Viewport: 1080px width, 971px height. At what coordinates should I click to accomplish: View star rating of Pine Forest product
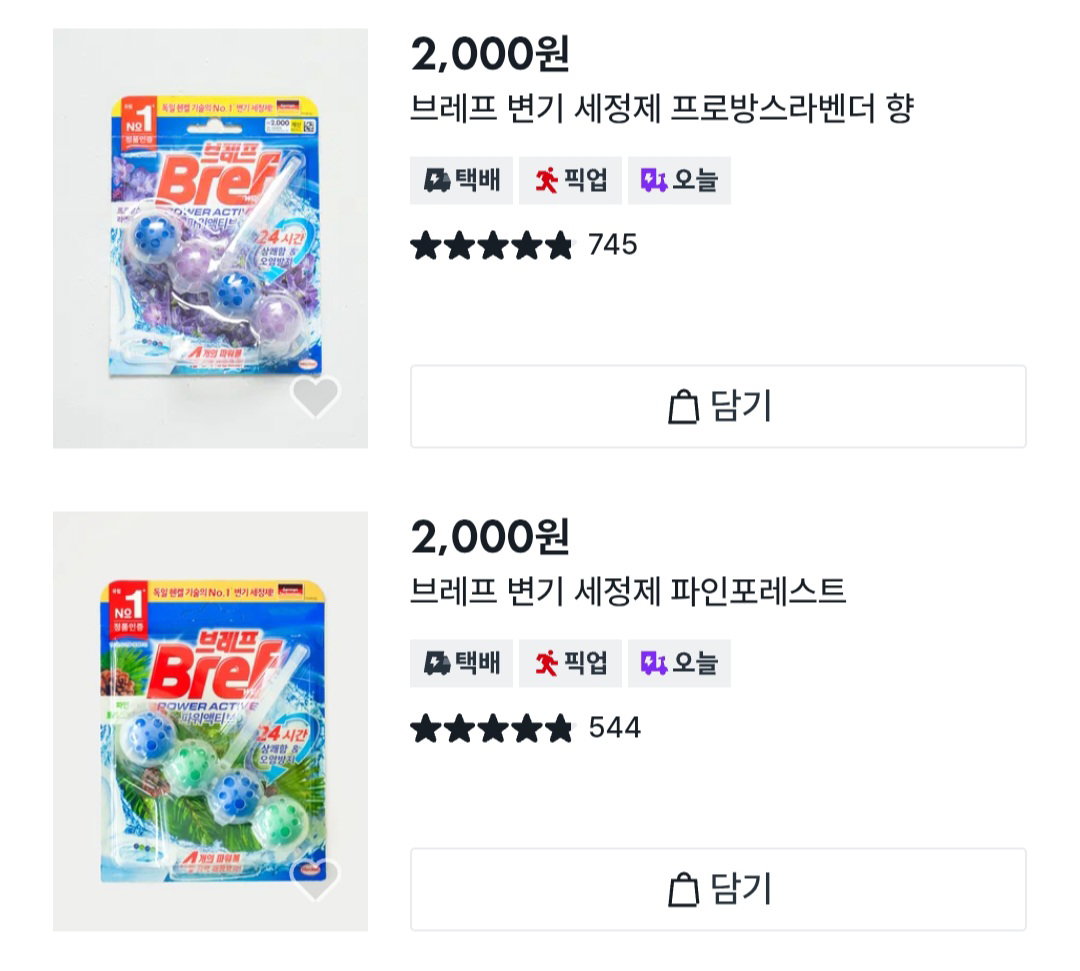[x=491, y=729]
